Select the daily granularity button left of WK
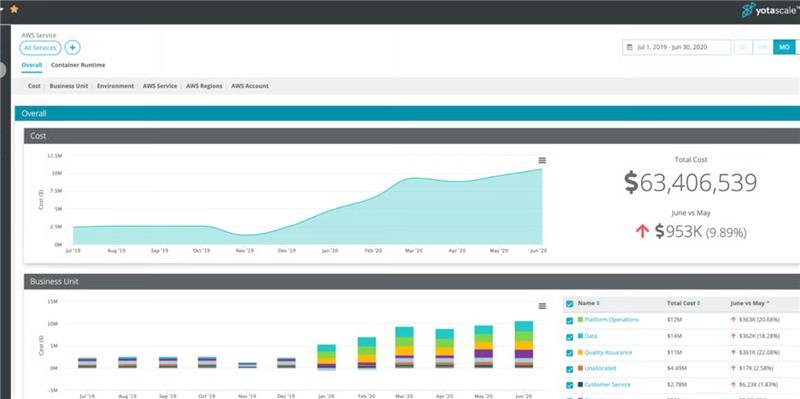This screenshot has width=800, height=399. point(743,47)
